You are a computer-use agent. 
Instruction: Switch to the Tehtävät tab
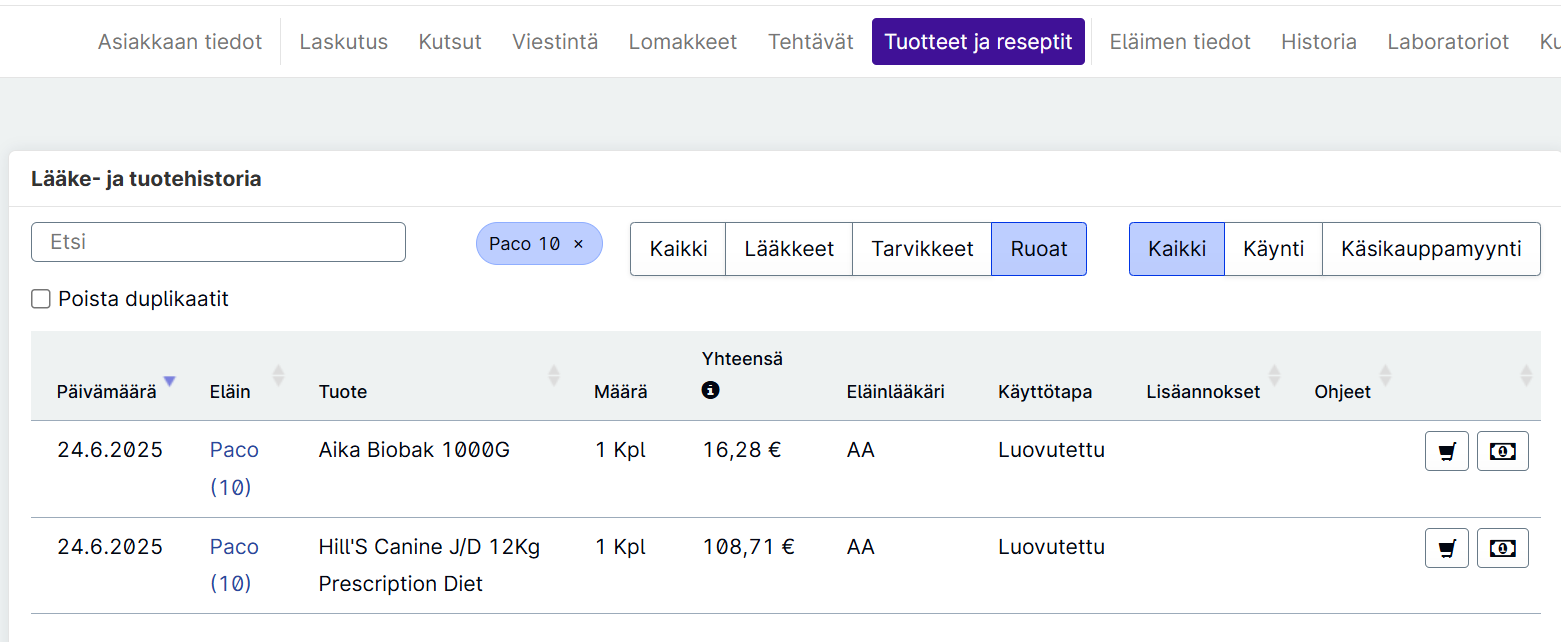pos(811,42)
